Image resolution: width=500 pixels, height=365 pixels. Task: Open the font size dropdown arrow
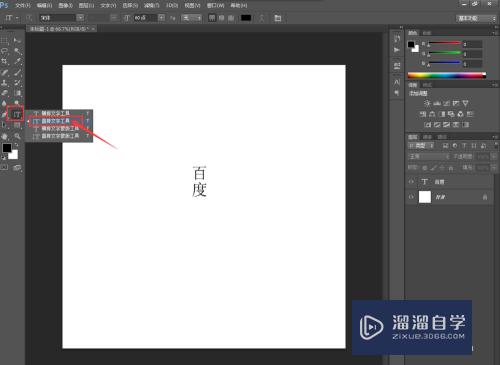coord(161,18)
